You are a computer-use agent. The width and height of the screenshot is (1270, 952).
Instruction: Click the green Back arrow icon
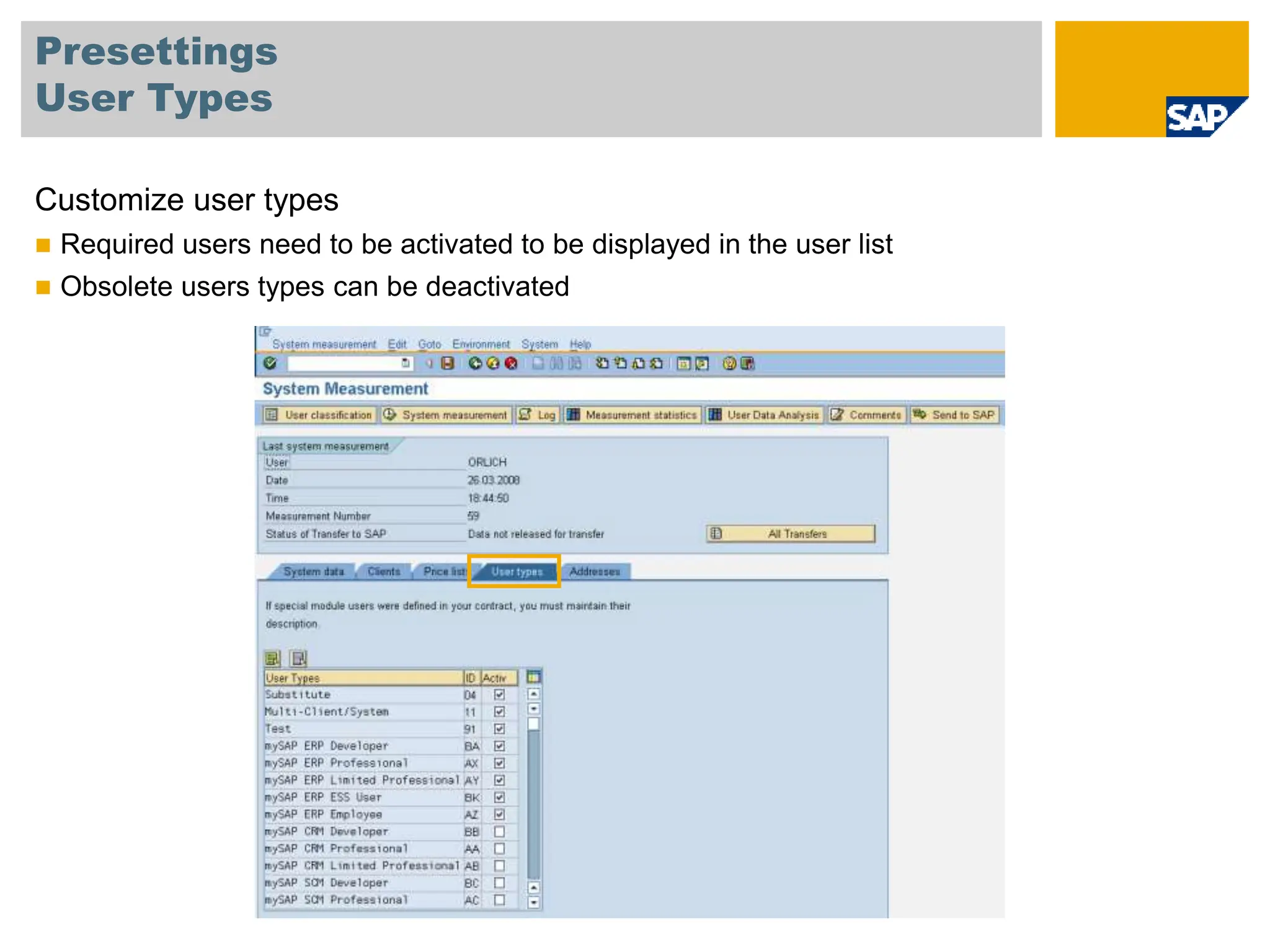point(475,363)
